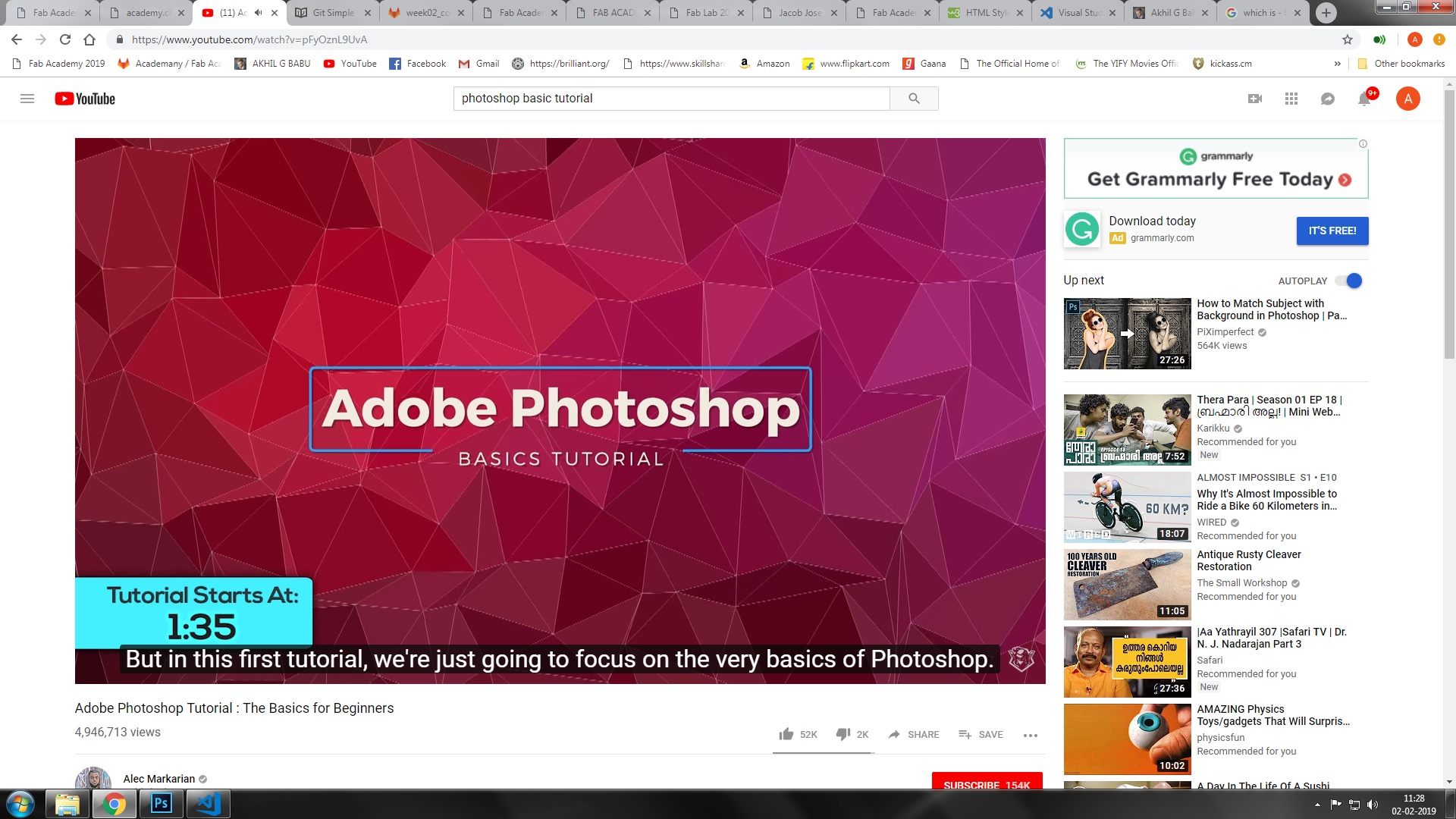1456x819 pixels.
Task: Expand the hidden bookmarks chevron on the bookmarks bar
Action: [x=1337, y=64]
